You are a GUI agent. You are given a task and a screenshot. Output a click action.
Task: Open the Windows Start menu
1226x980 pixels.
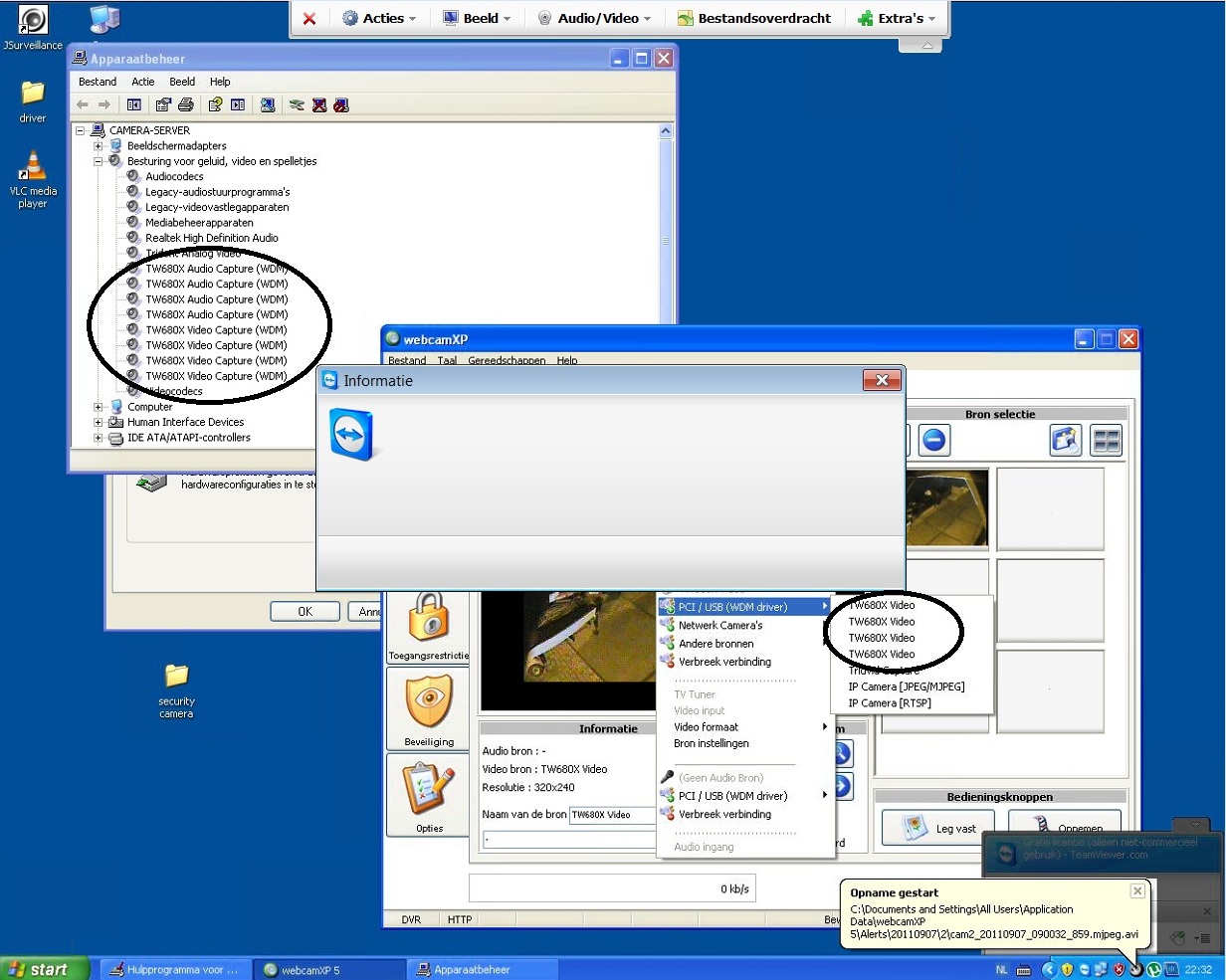44,969
